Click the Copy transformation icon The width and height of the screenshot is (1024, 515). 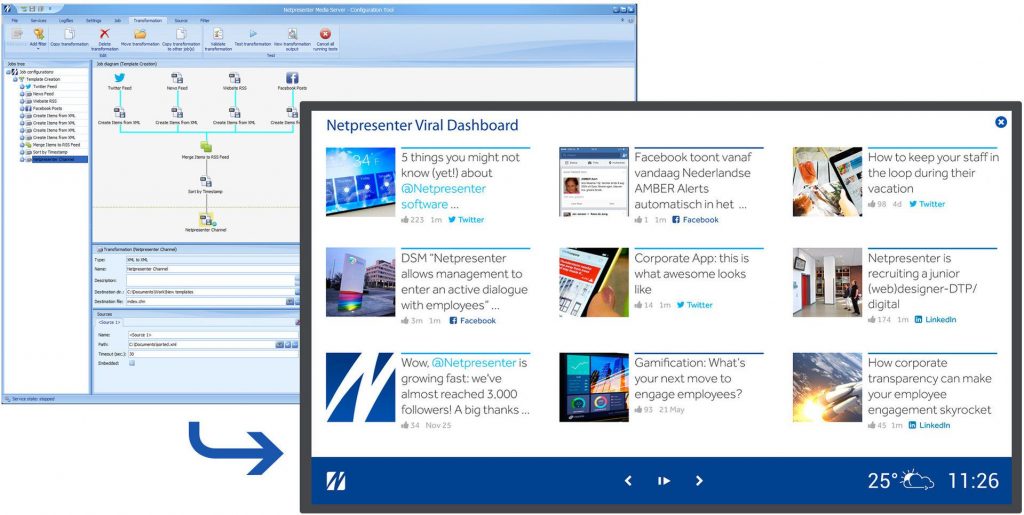pos(69,34)
